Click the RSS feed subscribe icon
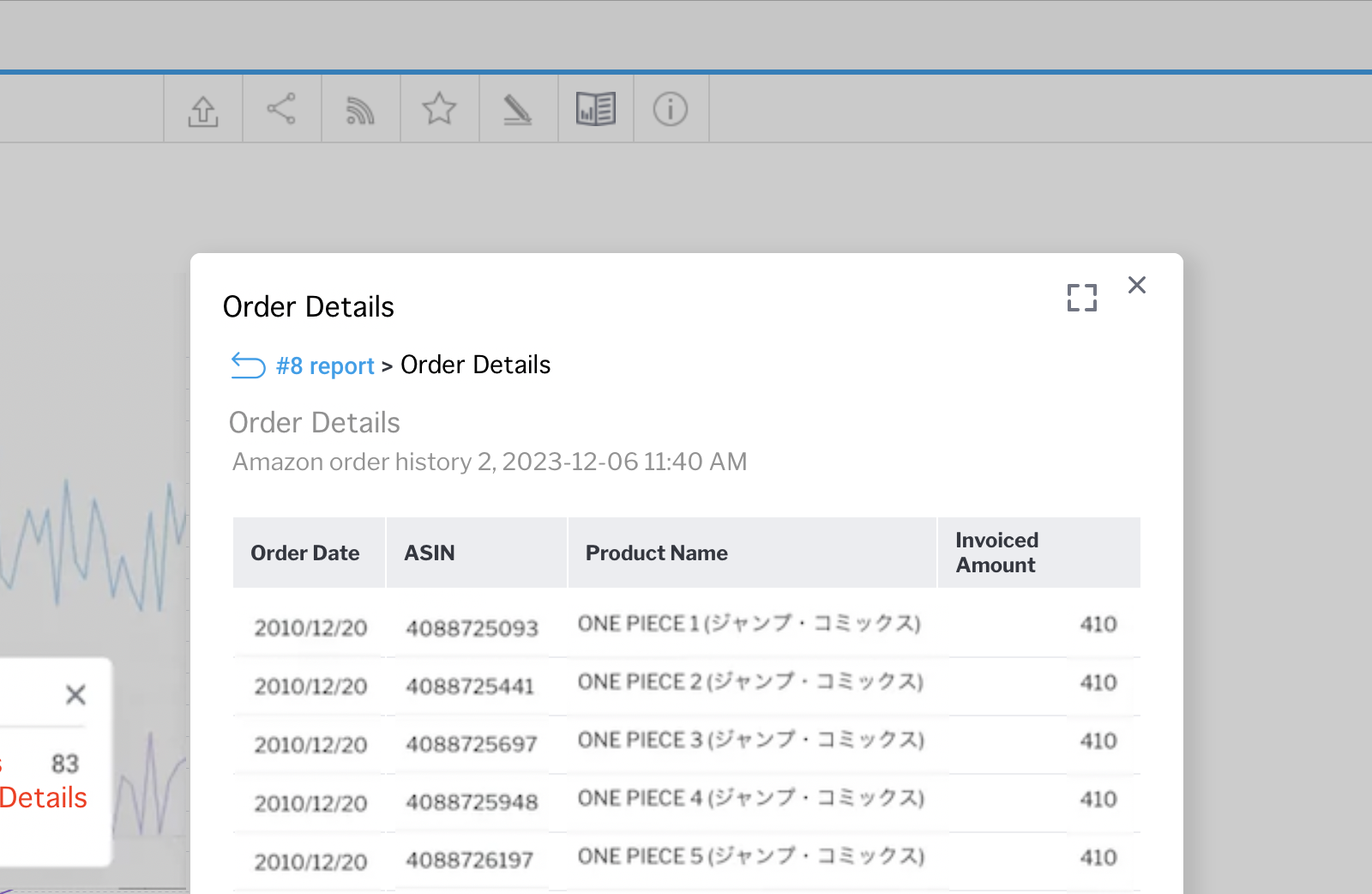This screenshot has height=894, width=1372. click(x=360, y=110)
